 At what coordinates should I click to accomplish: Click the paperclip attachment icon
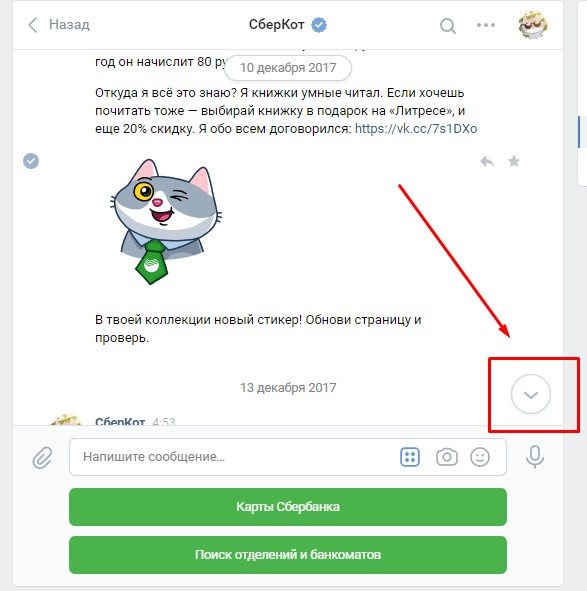[x=42, y=457]
